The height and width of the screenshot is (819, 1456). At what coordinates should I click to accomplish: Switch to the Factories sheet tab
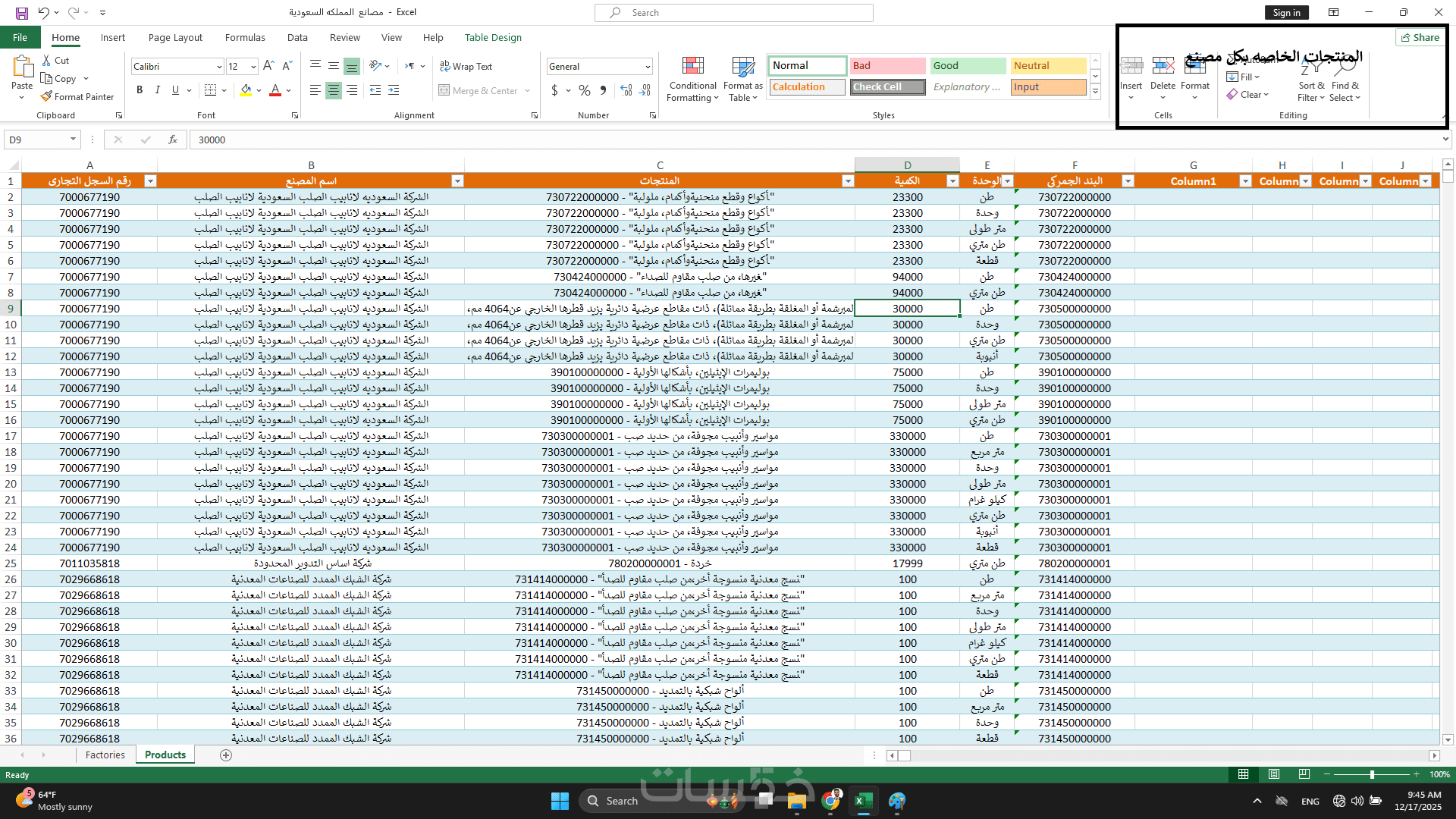tap(105, 755)
